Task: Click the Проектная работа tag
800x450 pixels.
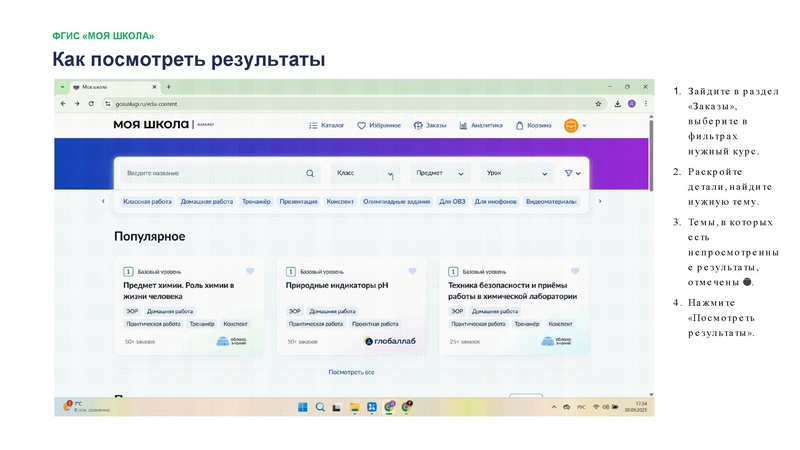Action: click(375, 324)
